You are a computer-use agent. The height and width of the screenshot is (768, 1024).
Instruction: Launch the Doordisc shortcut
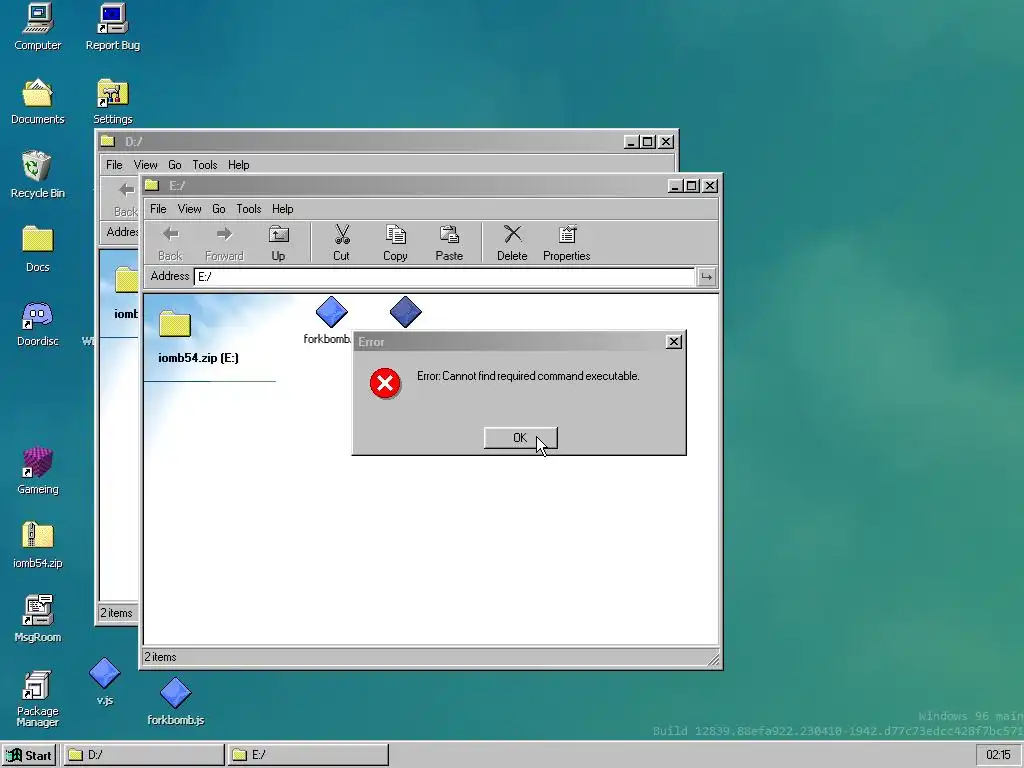click(38, 323)
